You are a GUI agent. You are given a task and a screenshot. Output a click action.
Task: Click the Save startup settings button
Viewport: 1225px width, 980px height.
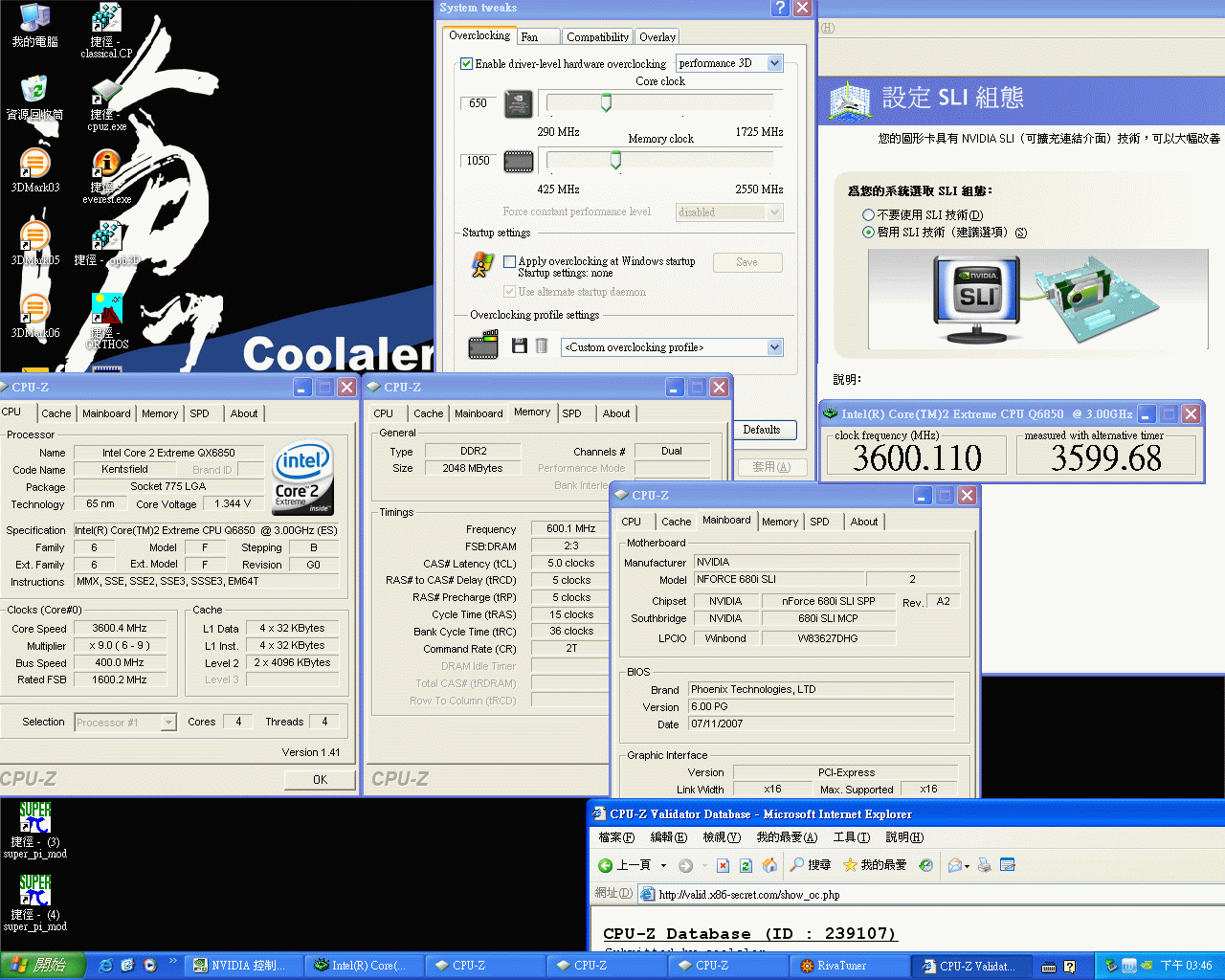tap(747, 262)
